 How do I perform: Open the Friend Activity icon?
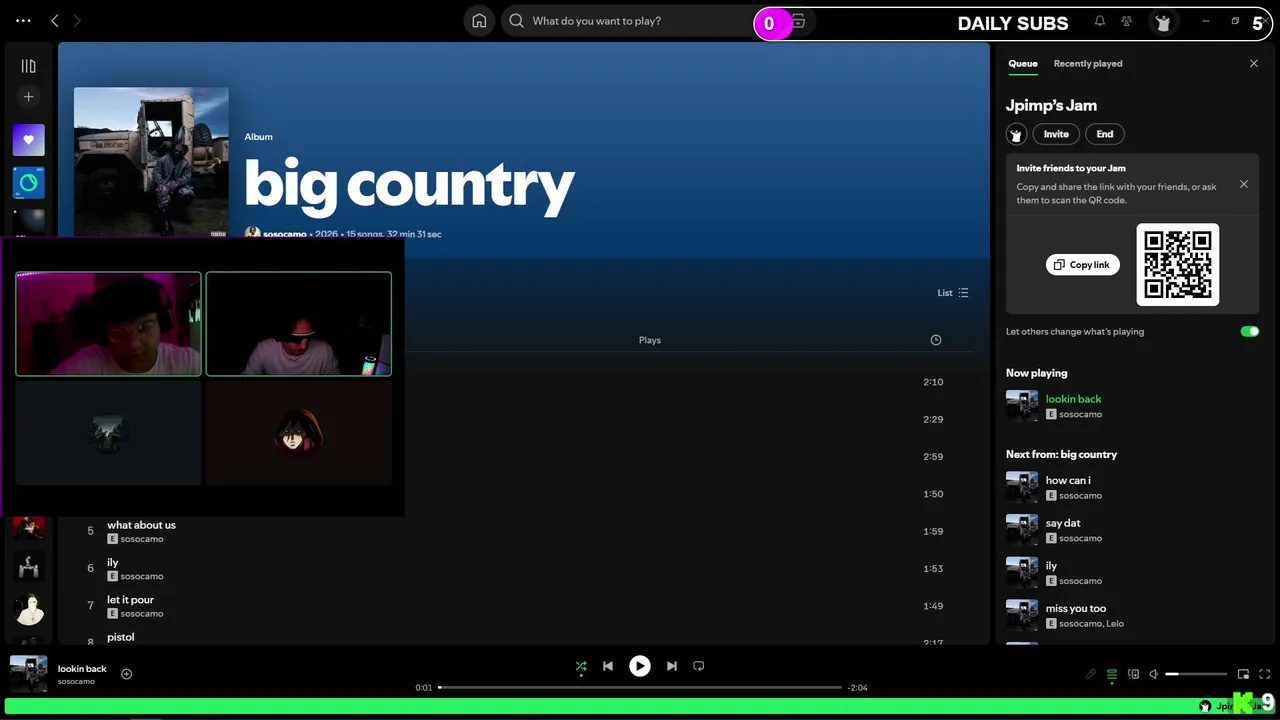click(1127, 21)
